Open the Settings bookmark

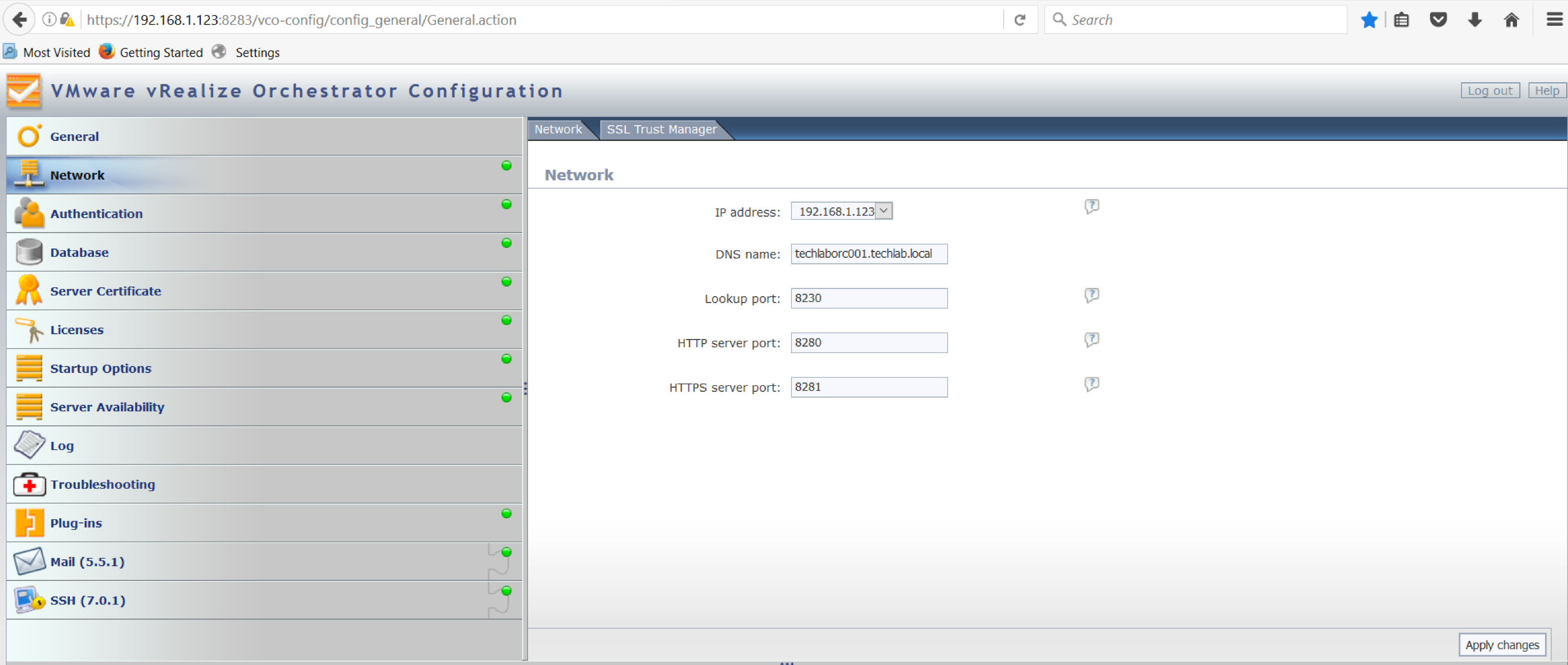coord(246,52)
